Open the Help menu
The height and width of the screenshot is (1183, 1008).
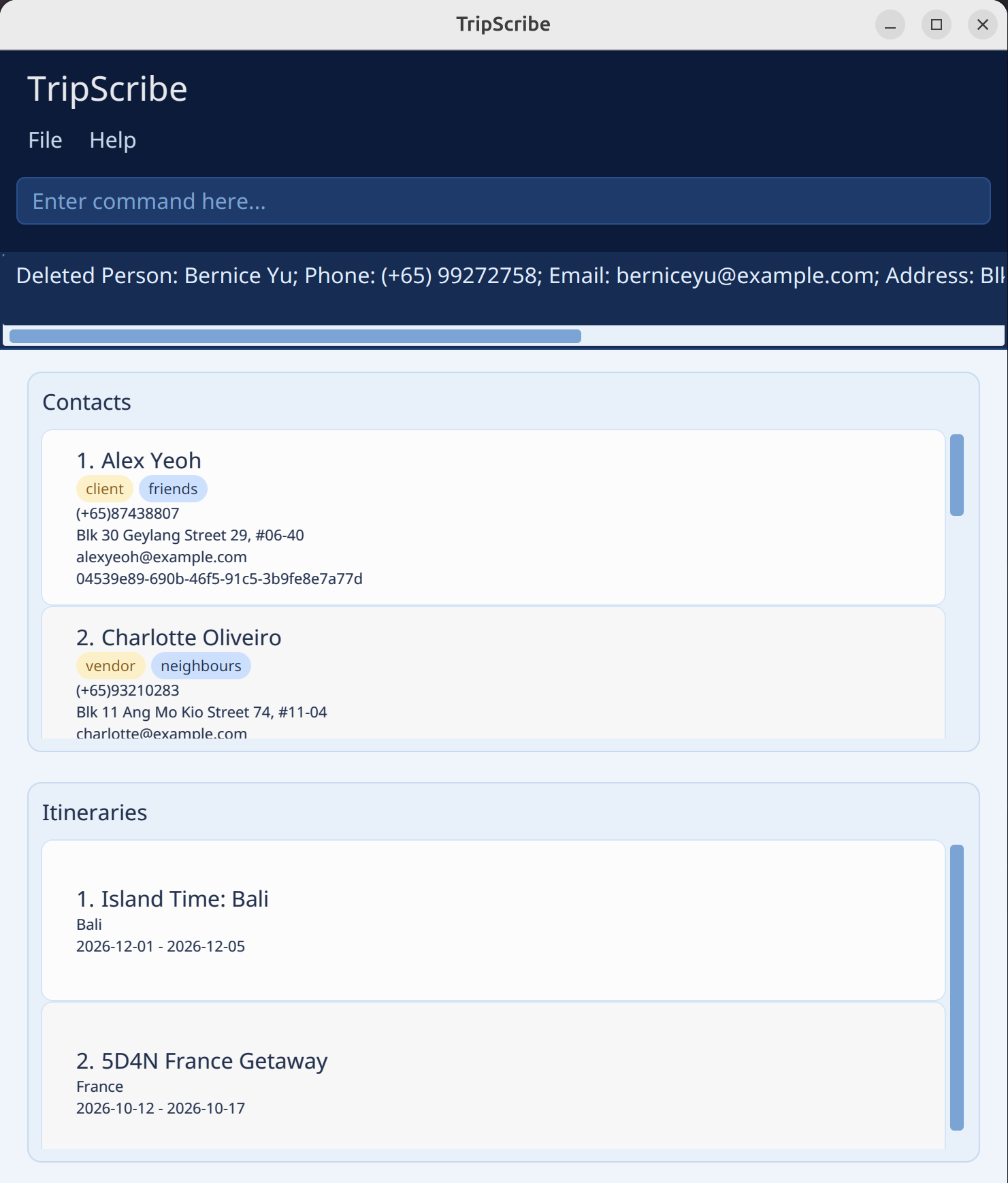click(112, 140)
